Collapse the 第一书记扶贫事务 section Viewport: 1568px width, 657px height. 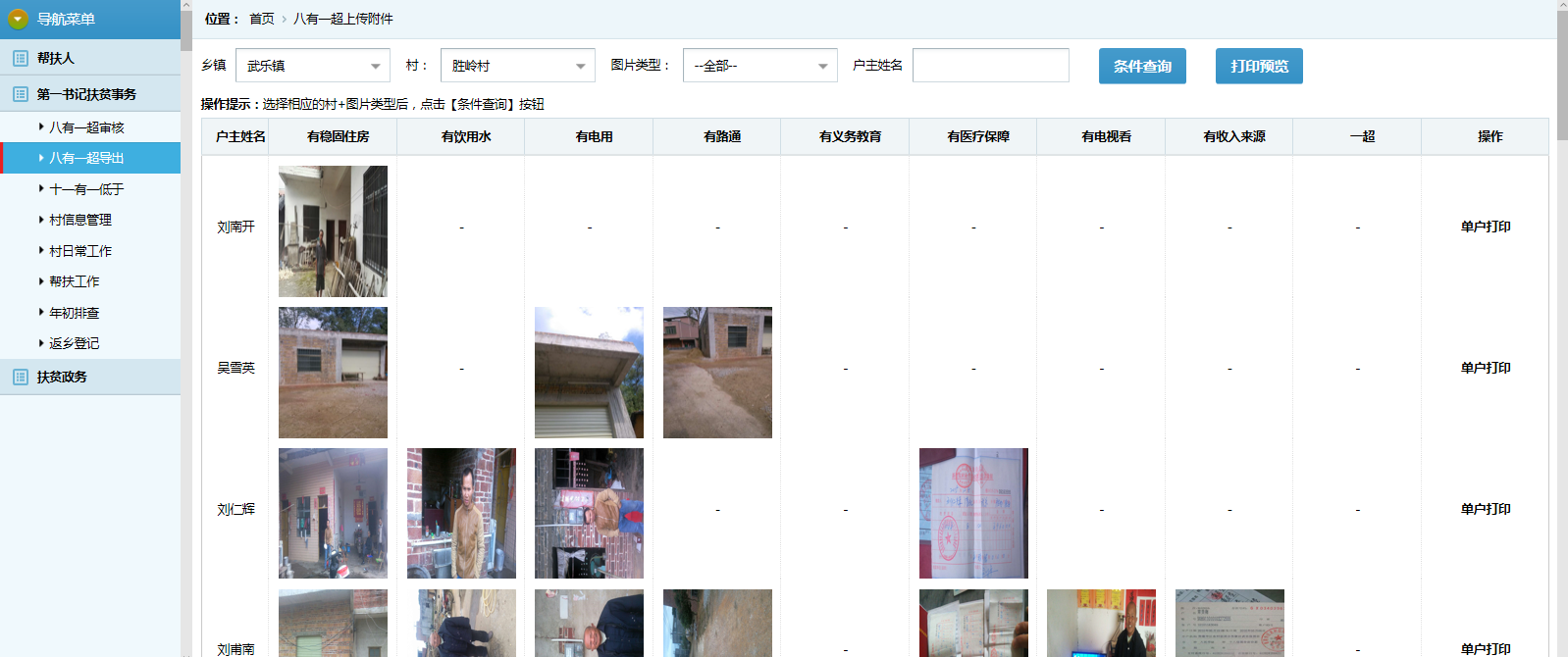90,94
